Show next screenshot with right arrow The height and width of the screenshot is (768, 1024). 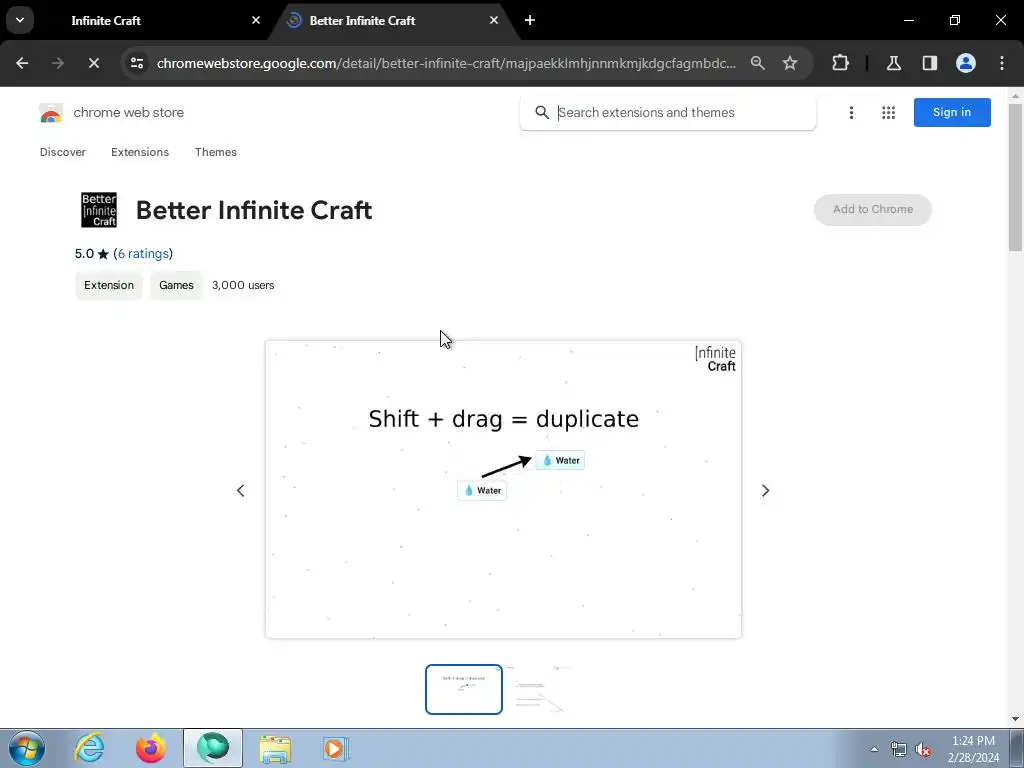click(x=765, y=490)
